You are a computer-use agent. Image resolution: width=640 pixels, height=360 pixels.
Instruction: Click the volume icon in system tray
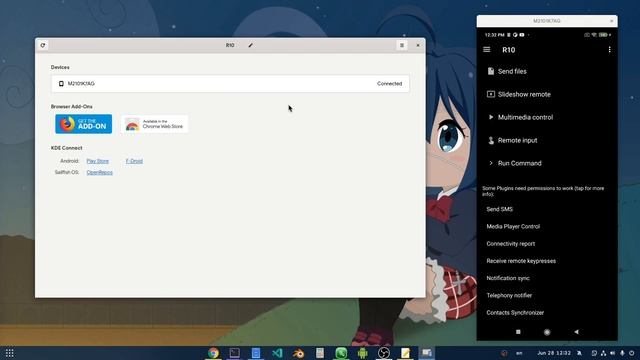pyautogui.click(x=613, y=353)
